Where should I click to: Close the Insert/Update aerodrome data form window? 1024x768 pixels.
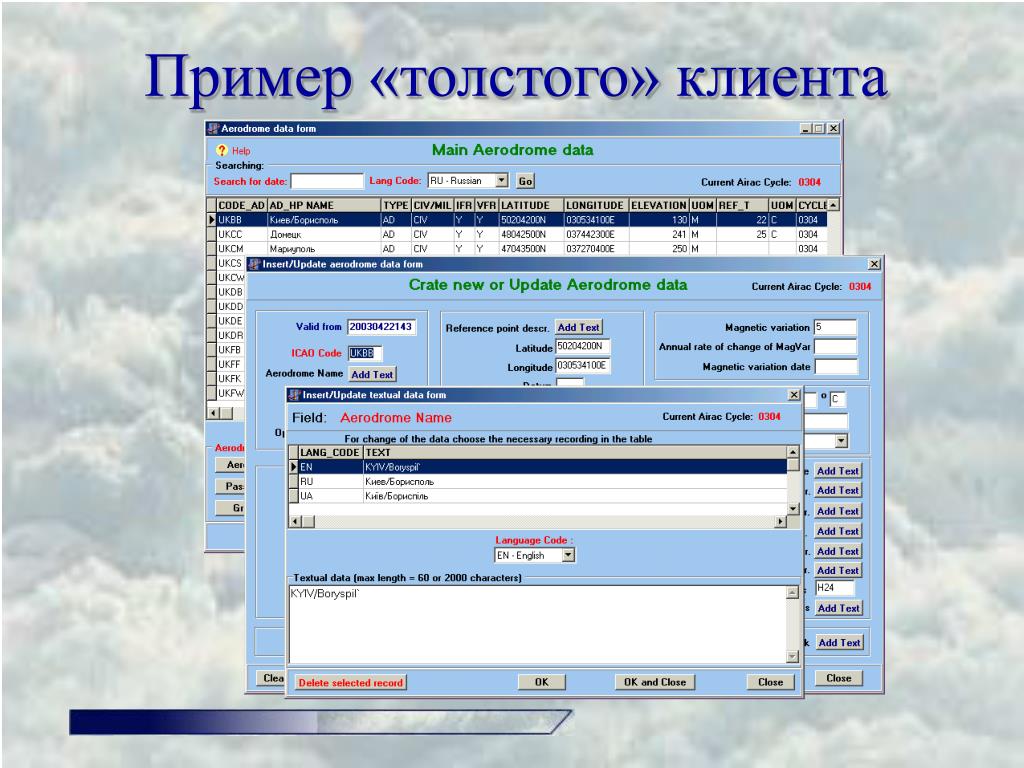pos(874,264)
